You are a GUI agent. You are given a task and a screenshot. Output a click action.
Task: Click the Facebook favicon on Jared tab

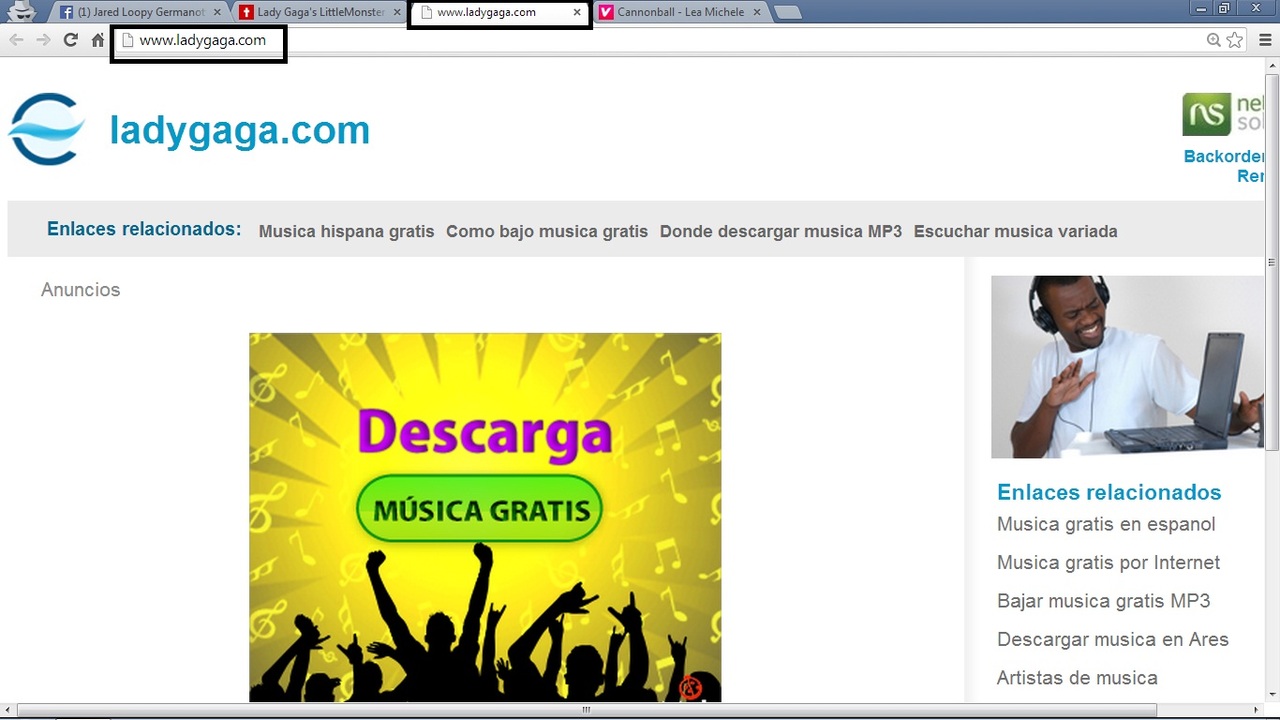pos(66,12)
